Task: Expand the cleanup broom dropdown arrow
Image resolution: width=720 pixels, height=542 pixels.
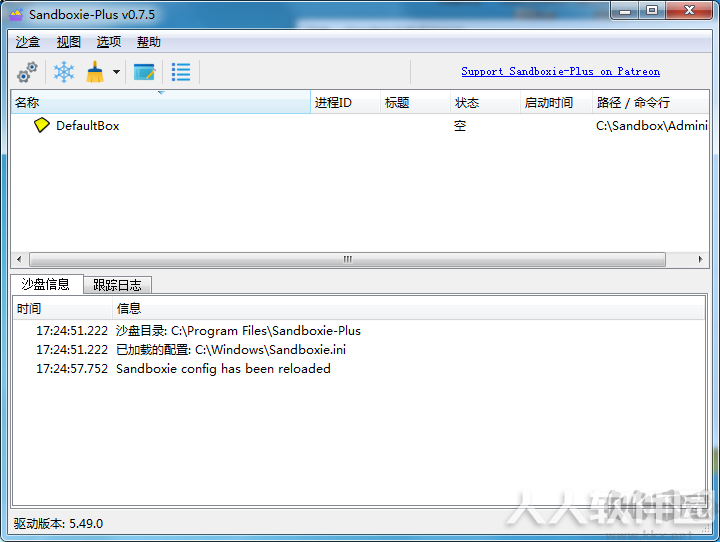Action: point(117,72)
